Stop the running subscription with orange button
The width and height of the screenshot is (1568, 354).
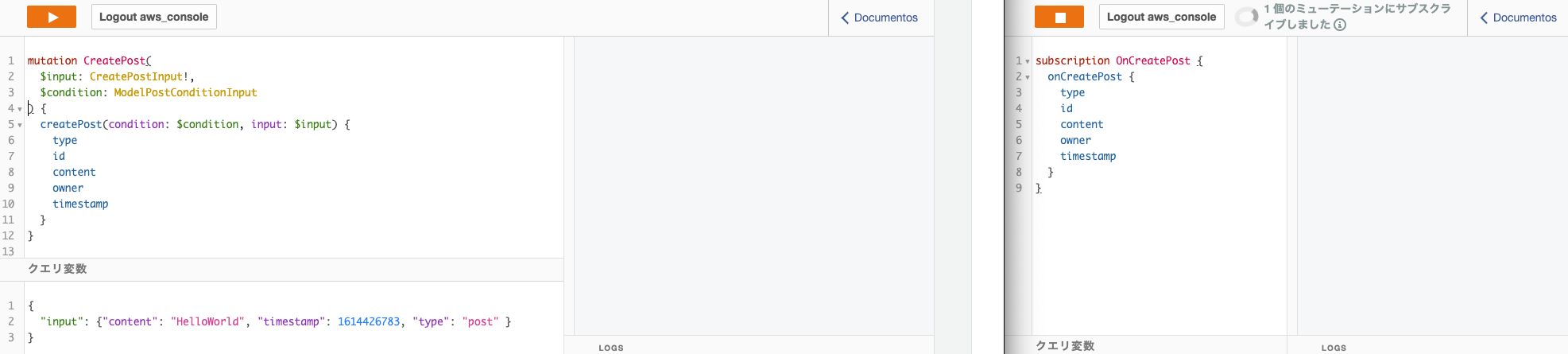[x=1059, y=17]
